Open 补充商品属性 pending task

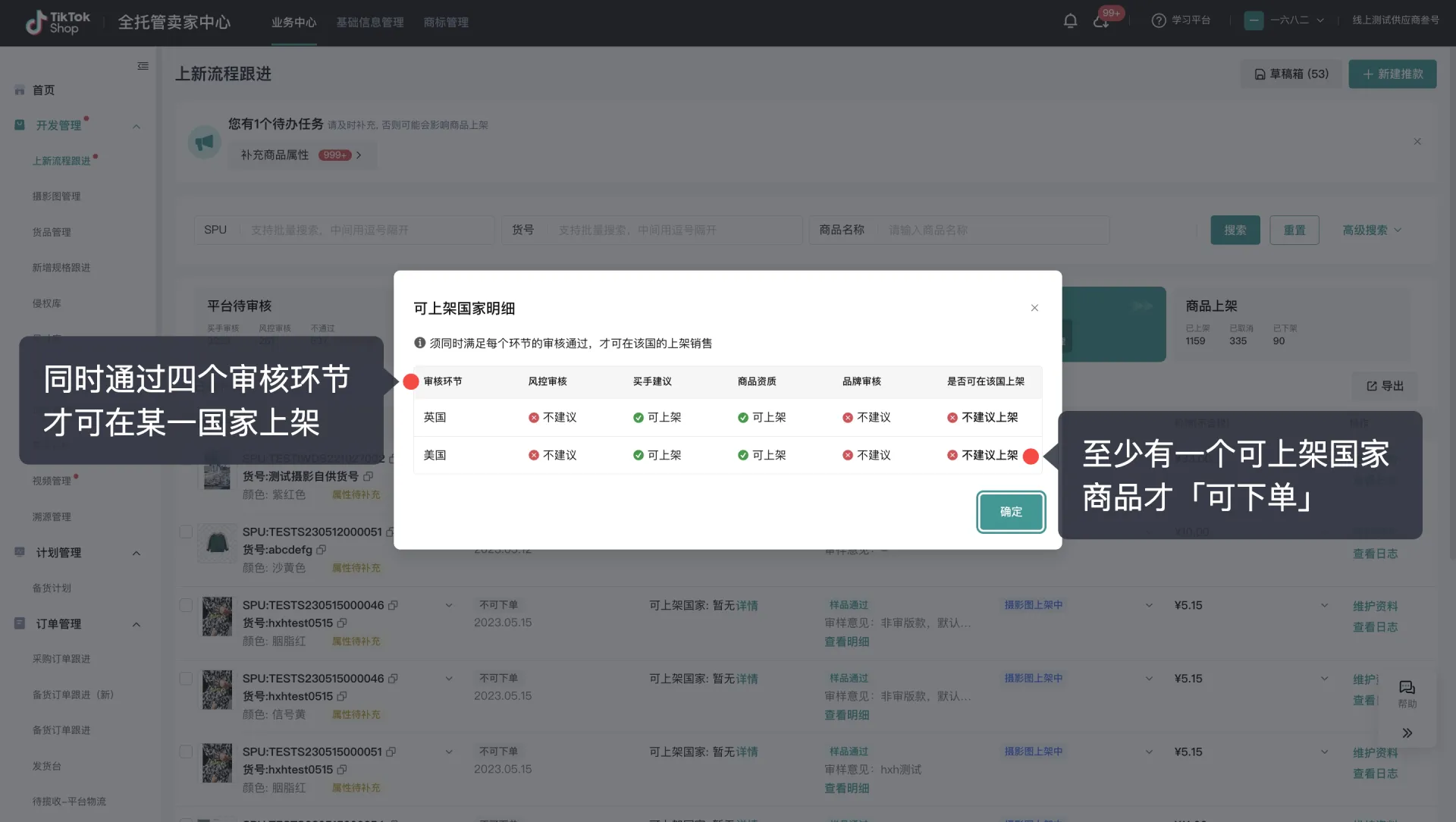coord(301,155)
